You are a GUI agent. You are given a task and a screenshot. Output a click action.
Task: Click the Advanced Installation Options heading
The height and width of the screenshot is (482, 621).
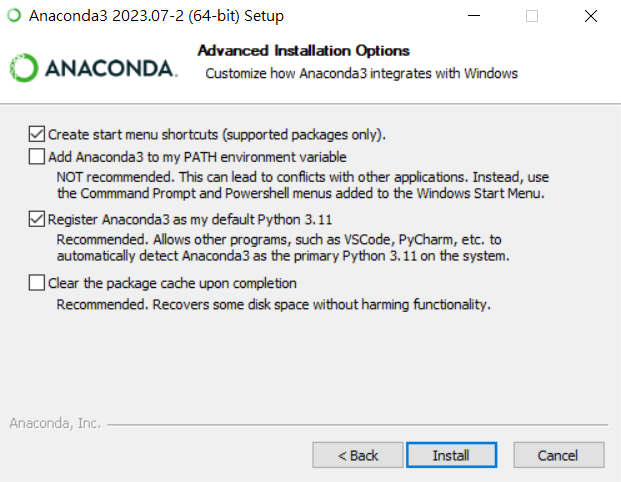click(303, 51)
